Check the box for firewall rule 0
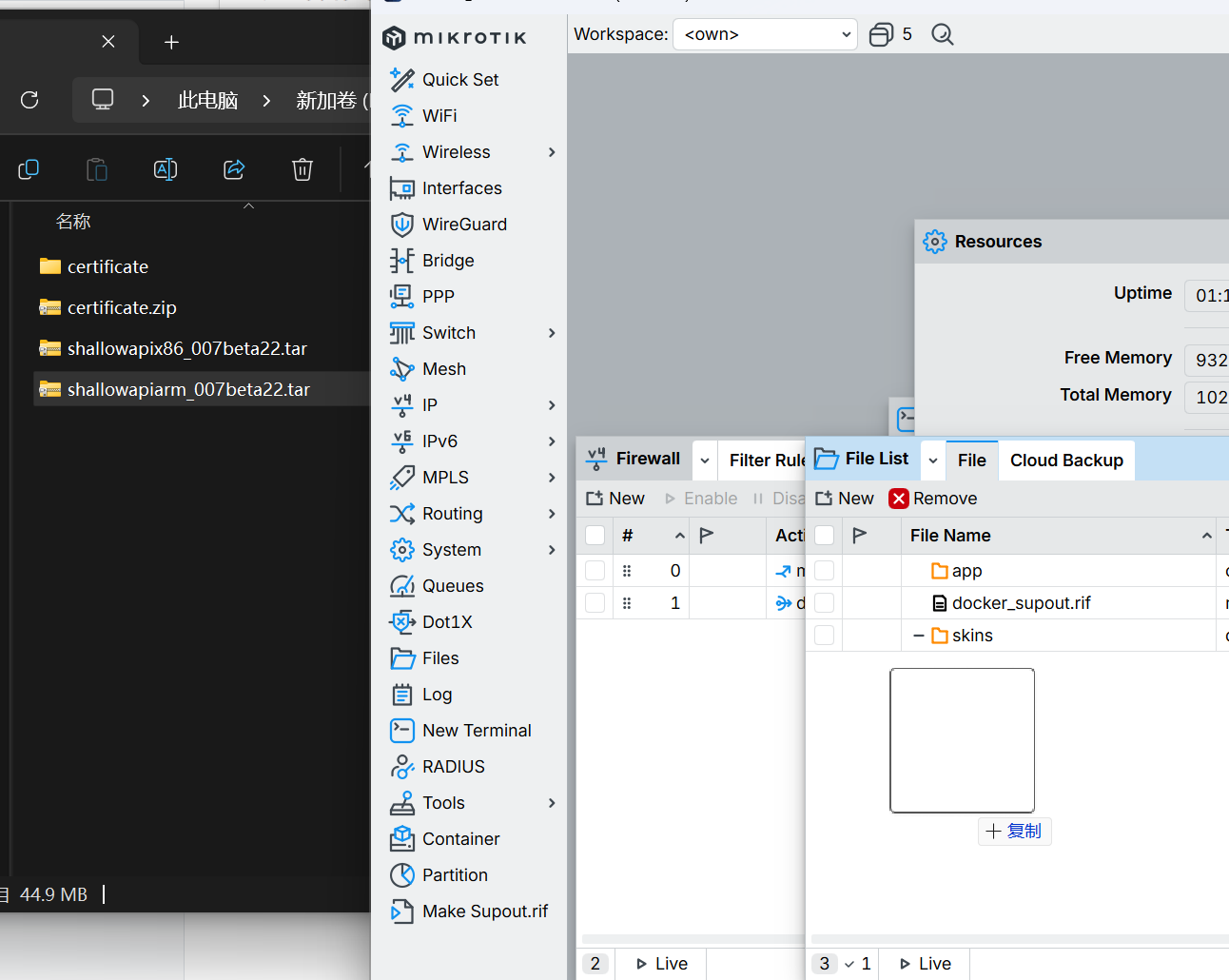This screenshot has width=1229, height=980. [595, 571]
